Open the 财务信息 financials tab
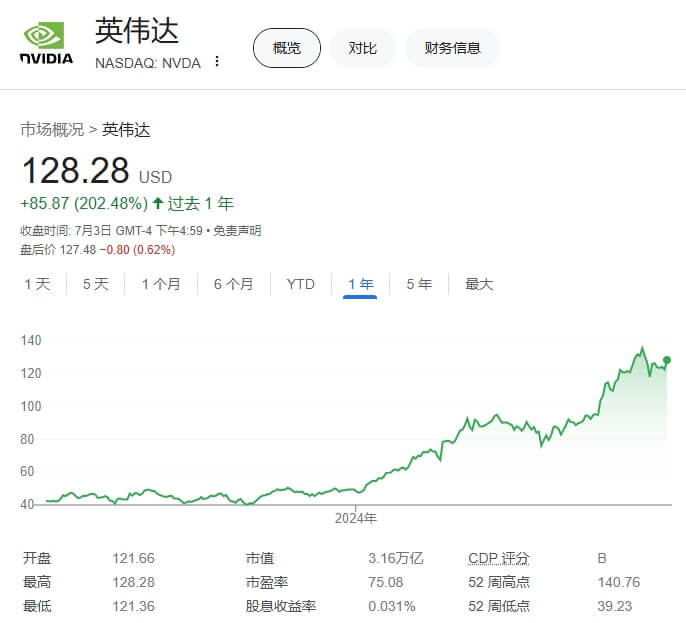The image size is (686, 623). (x=452, y=48)
